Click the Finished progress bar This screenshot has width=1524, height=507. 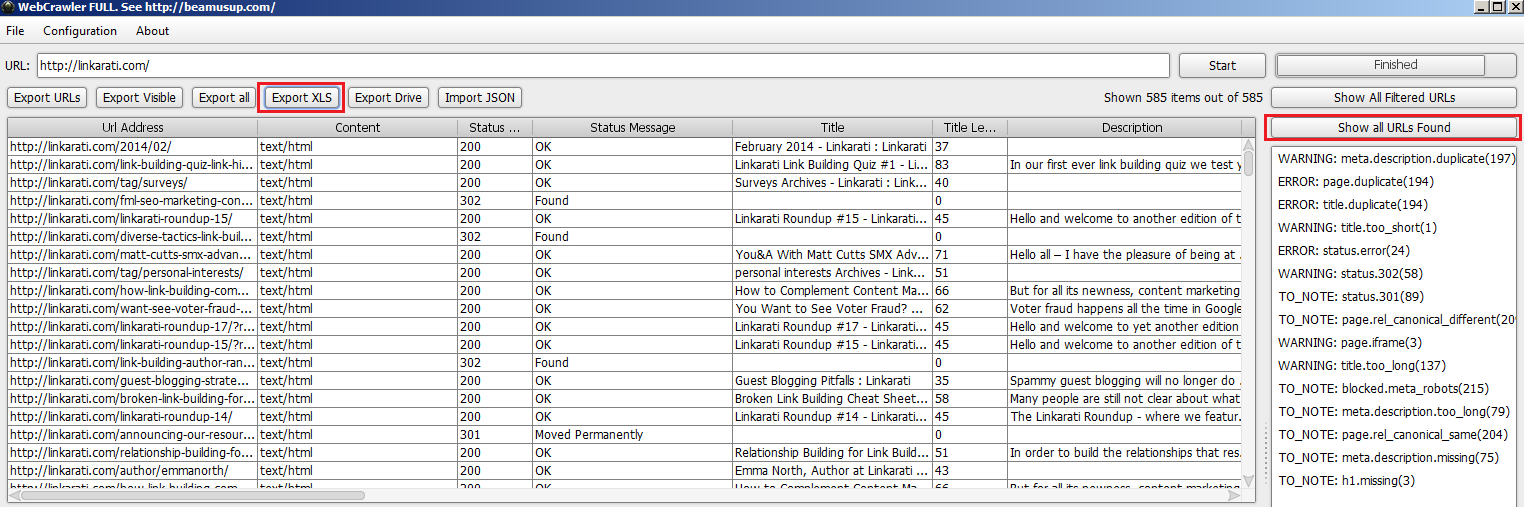click(1394, 65)
